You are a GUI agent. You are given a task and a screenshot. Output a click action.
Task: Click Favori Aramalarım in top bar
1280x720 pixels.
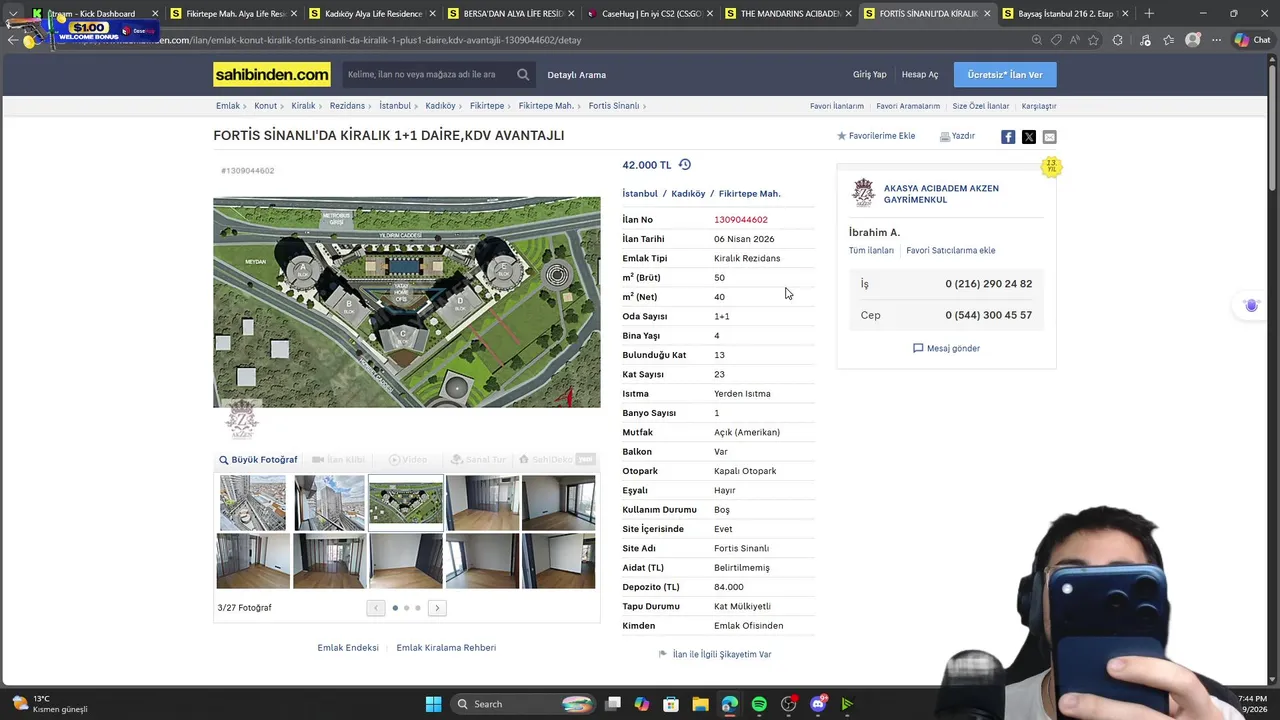908,106
